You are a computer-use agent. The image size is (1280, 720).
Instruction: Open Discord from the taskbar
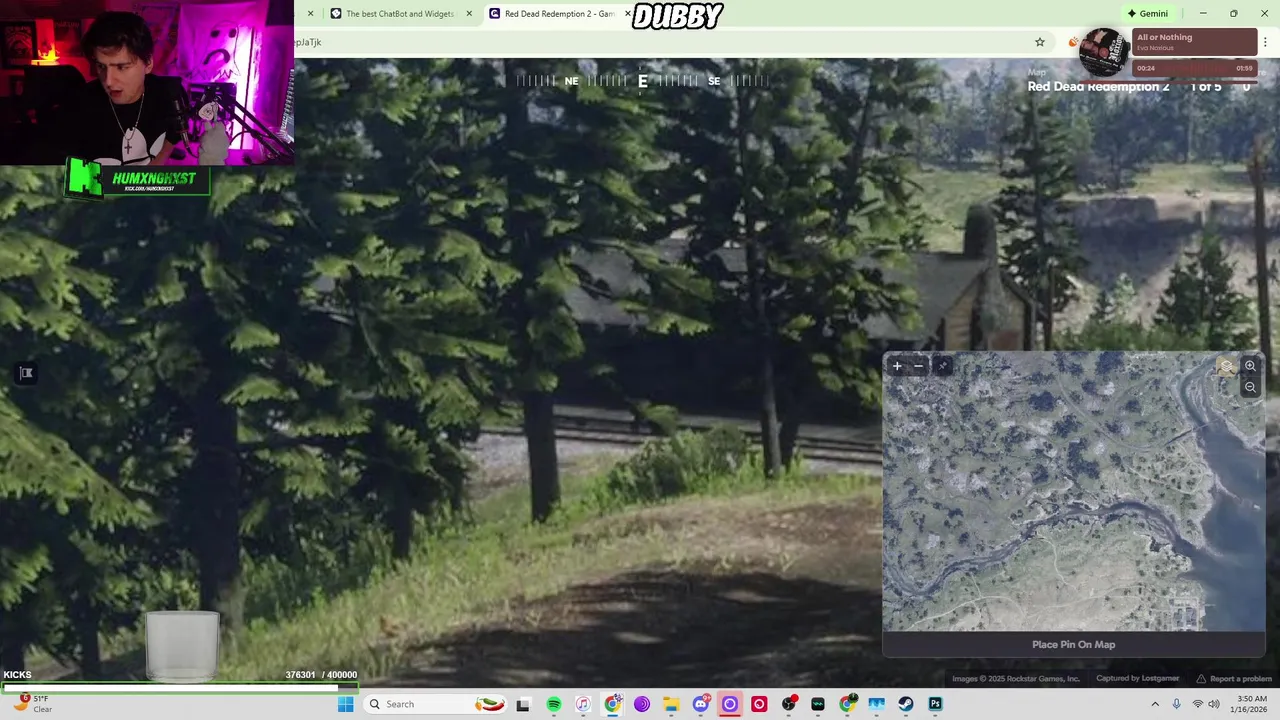[701, 704]
